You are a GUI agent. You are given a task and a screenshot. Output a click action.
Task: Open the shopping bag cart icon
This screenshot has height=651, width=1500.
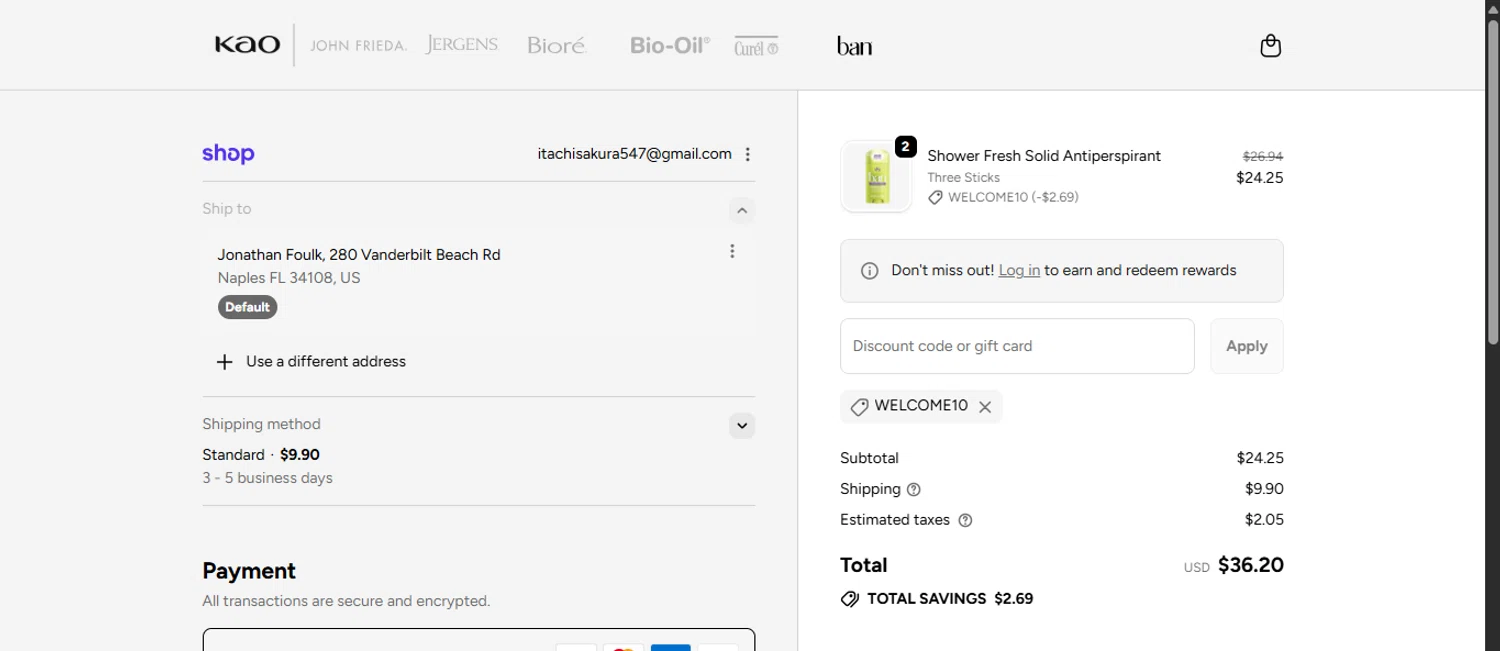[1270, 46]
